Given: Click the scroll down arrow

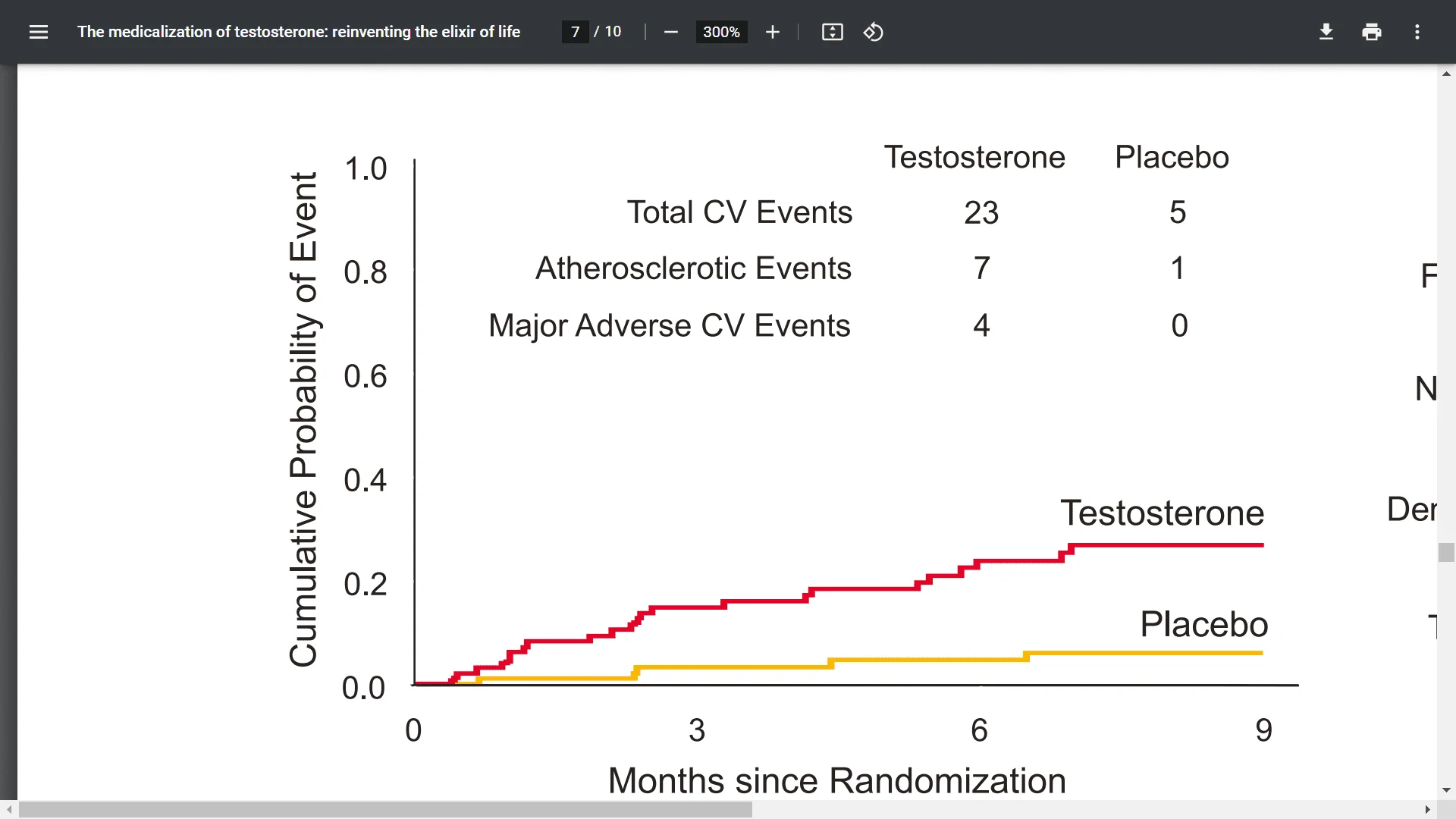Looking at the screenshot, I should coord(1446,790).
